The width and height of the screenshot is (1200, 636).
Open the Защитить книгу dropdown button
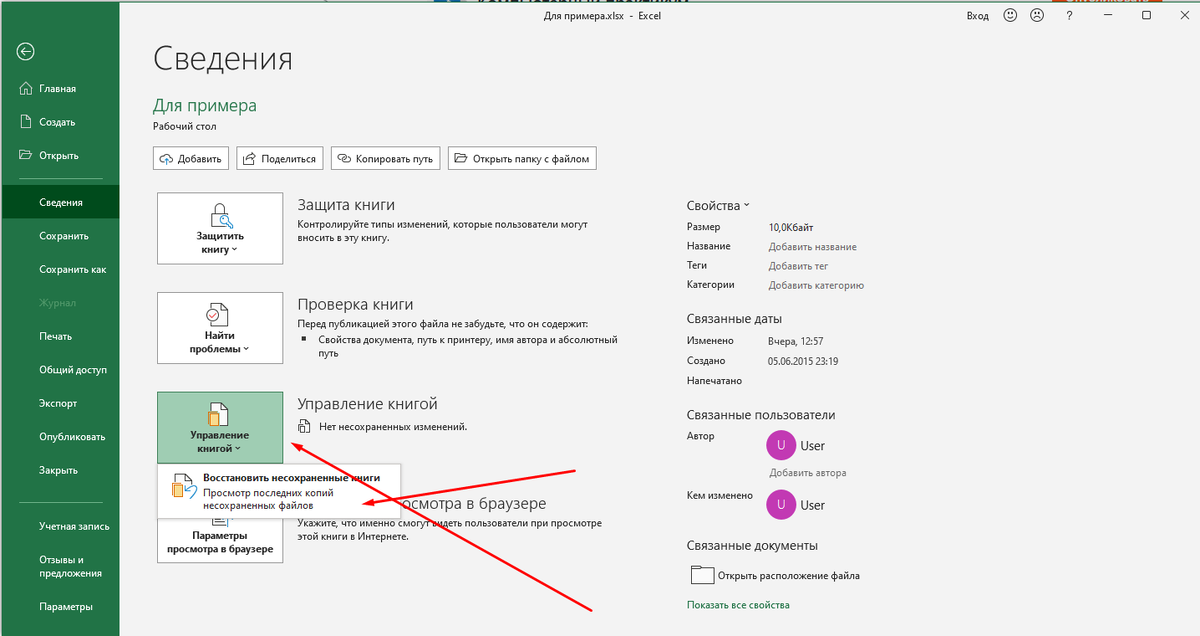(x=220, y=228)
